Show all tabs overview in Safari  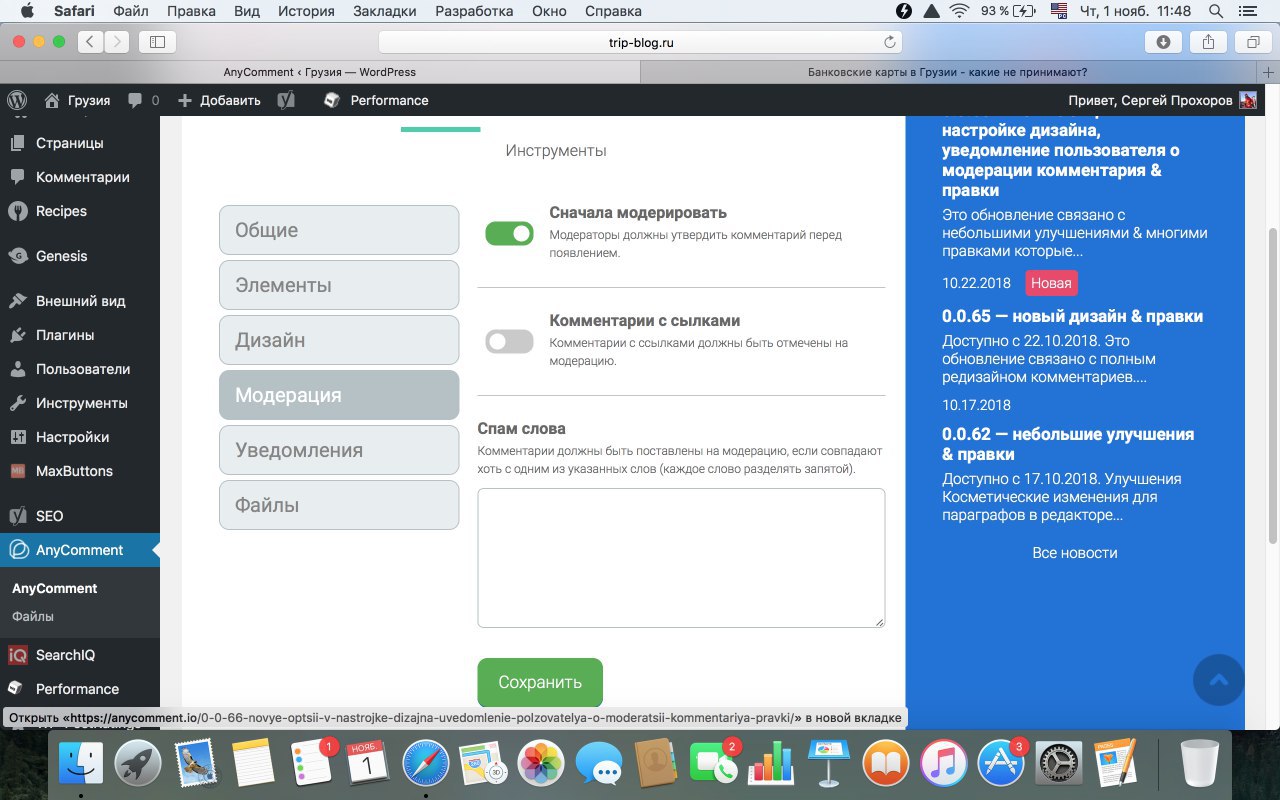click(1253, 42)
